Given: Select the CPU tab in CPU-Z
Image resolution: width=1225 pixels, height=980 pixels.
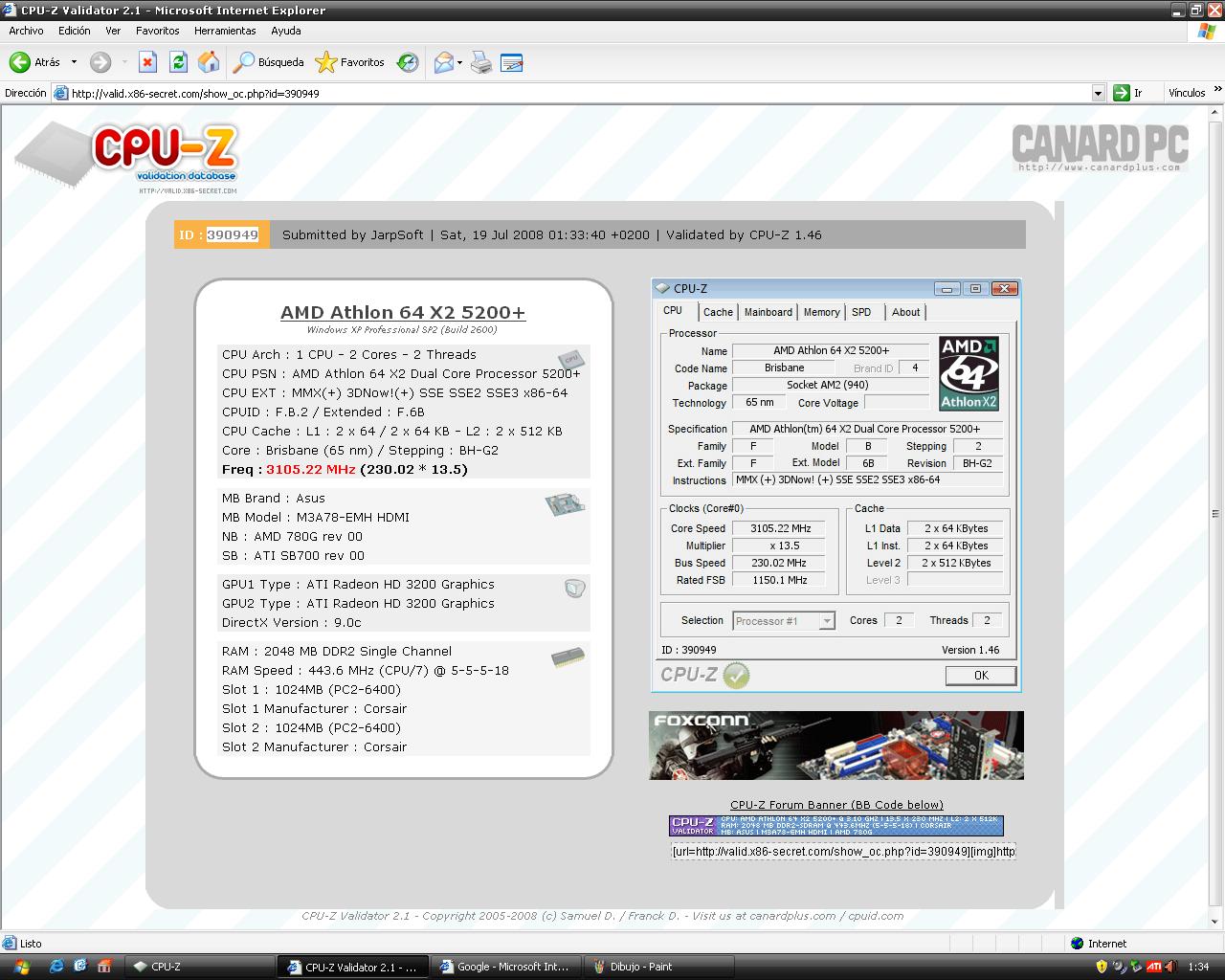Looking at the screenshot, I should point(674,311).
